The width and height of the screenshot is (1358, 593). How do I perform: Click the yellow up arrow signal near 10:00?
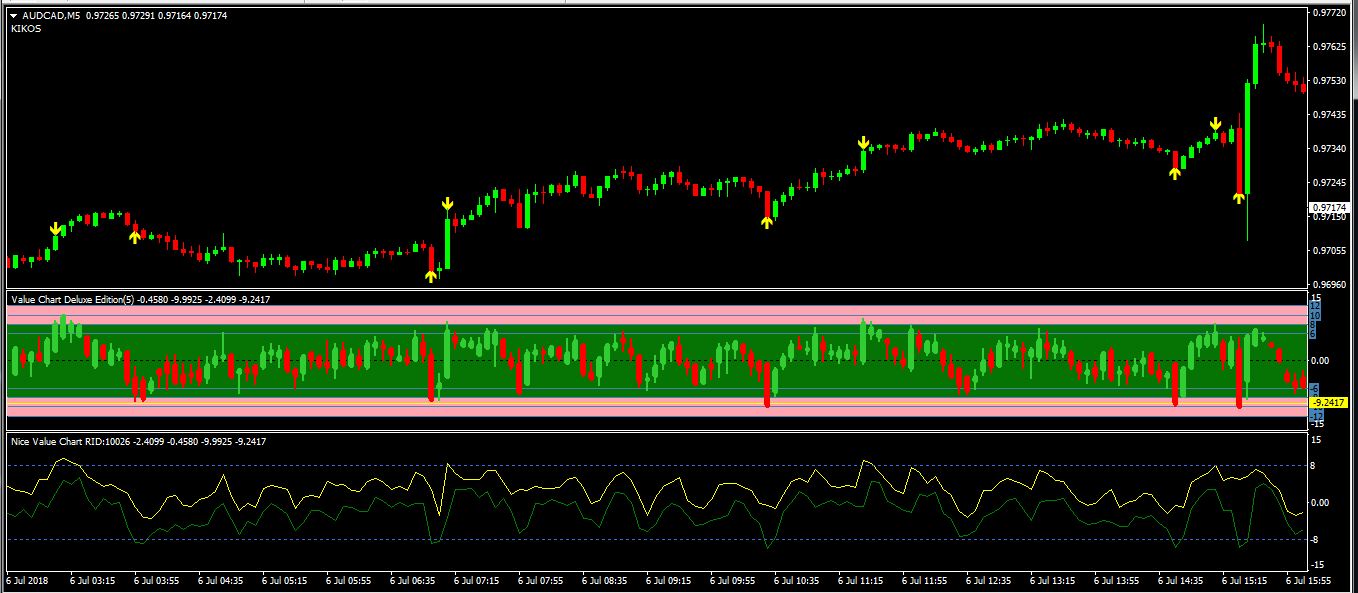tap(767, 222)
